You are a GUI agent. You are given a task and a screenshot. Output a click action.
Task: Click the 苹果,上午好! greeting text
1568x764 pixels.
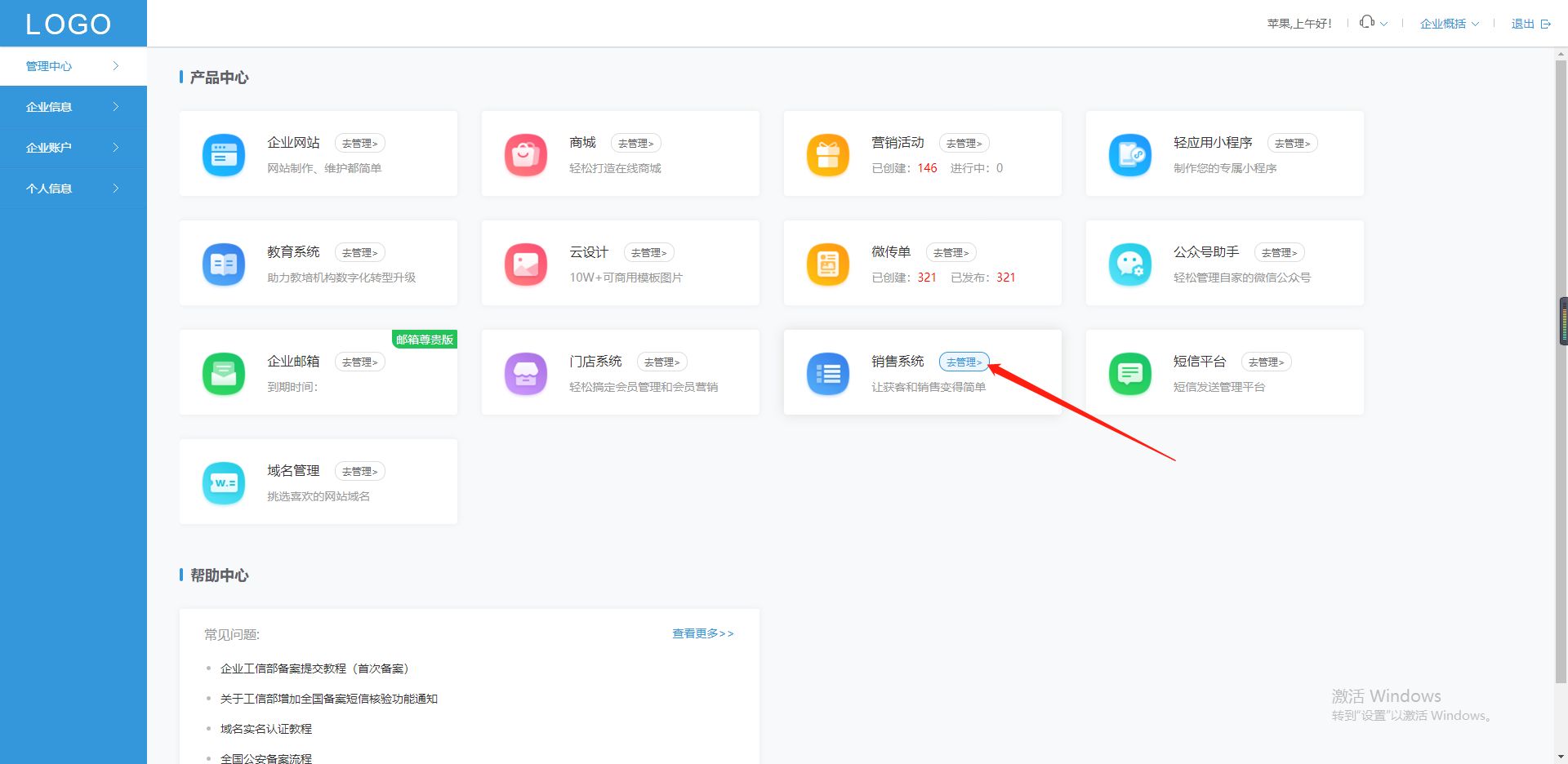(x=1299, y=24)
